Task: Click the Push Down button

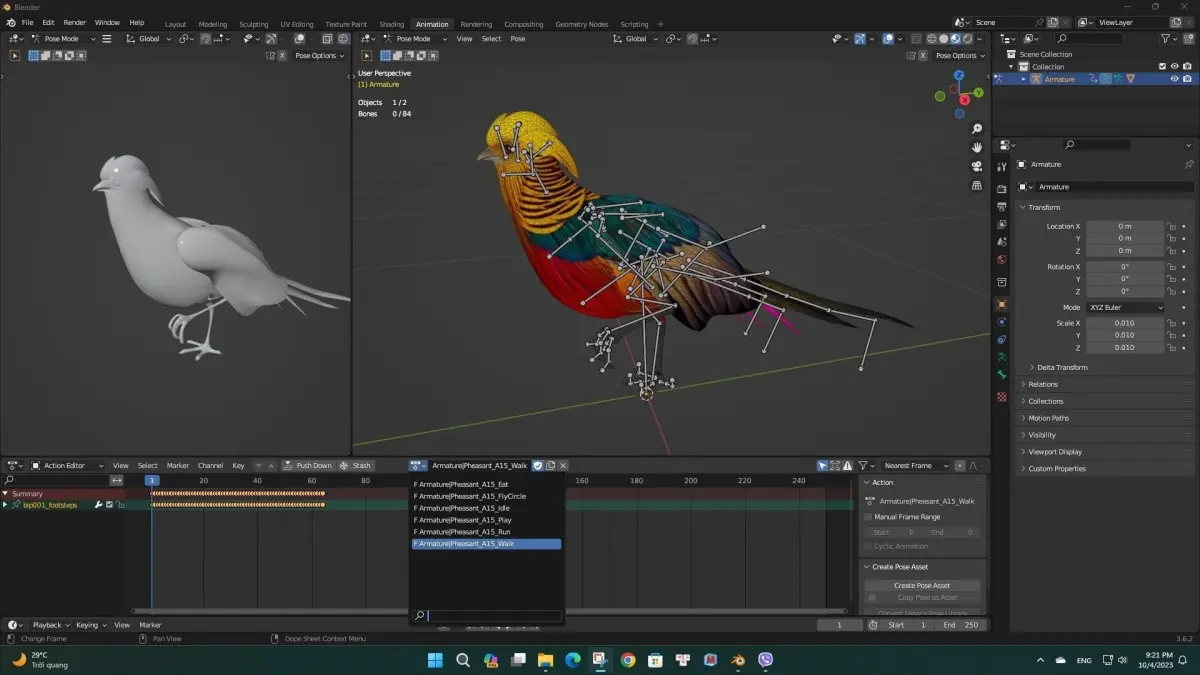Action: (308, 465)
